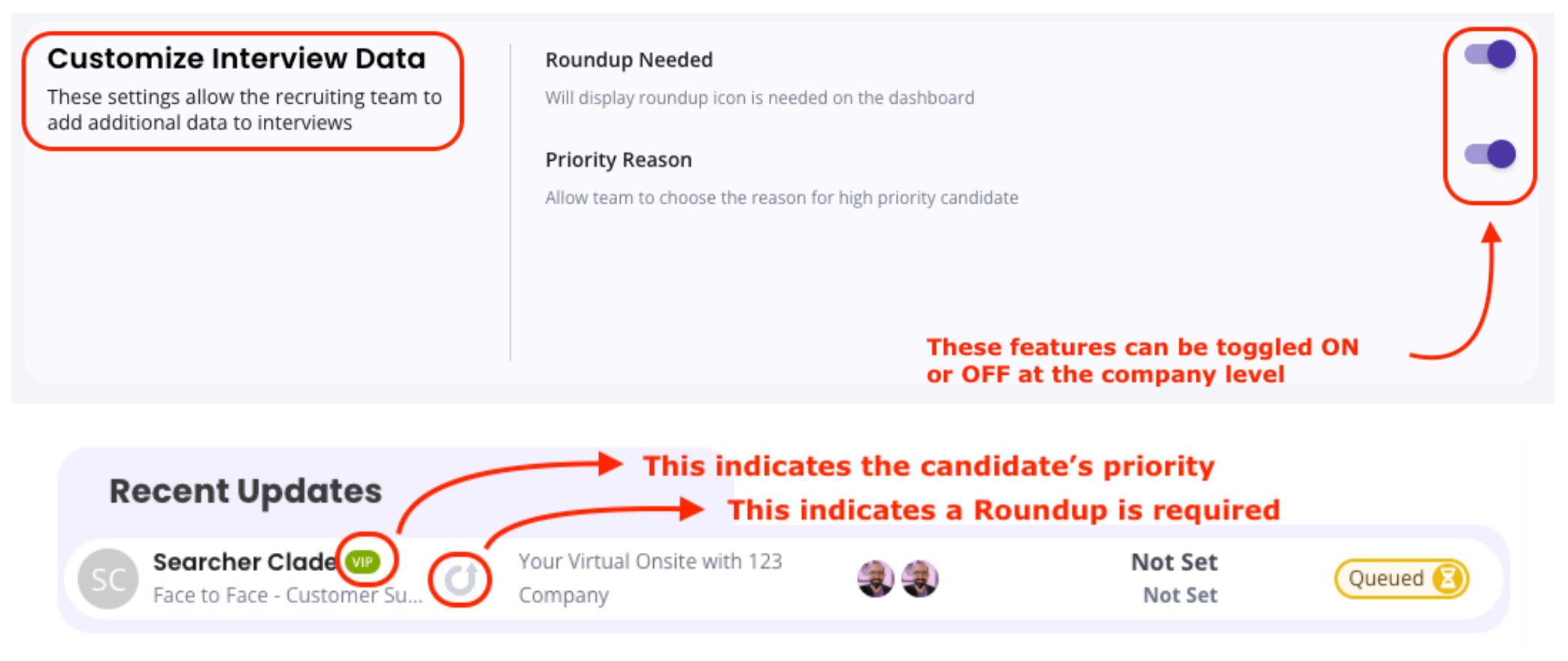Click the Customize Interview Data heading
This screenshot has height=661, width=1568.
[236, 59]
